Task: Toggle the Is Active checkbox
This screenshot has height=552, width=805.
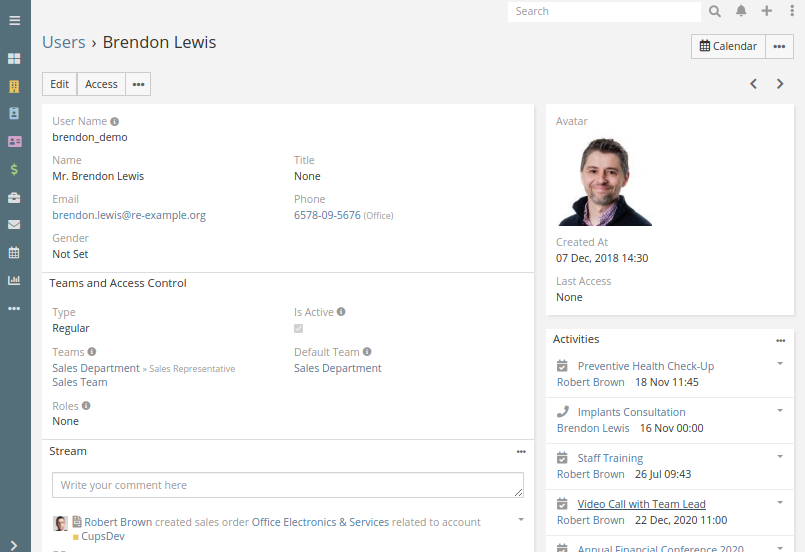Action: [x=298, y=328]
